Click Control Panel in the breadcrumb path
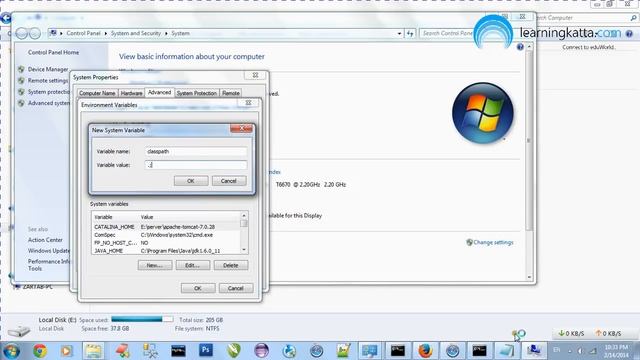Screen dimensions: 640x360 pos(83,33)
